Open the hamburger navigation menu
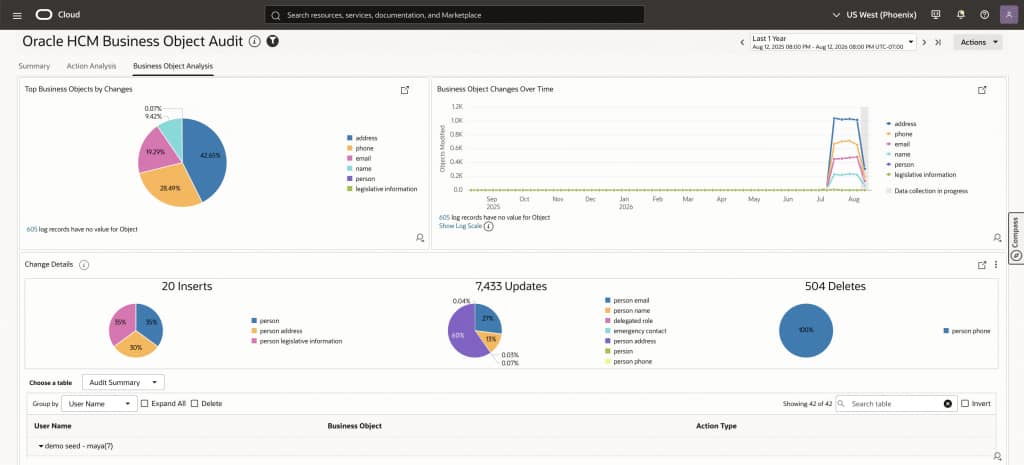1024x465 pixels. tap(18, 15)
